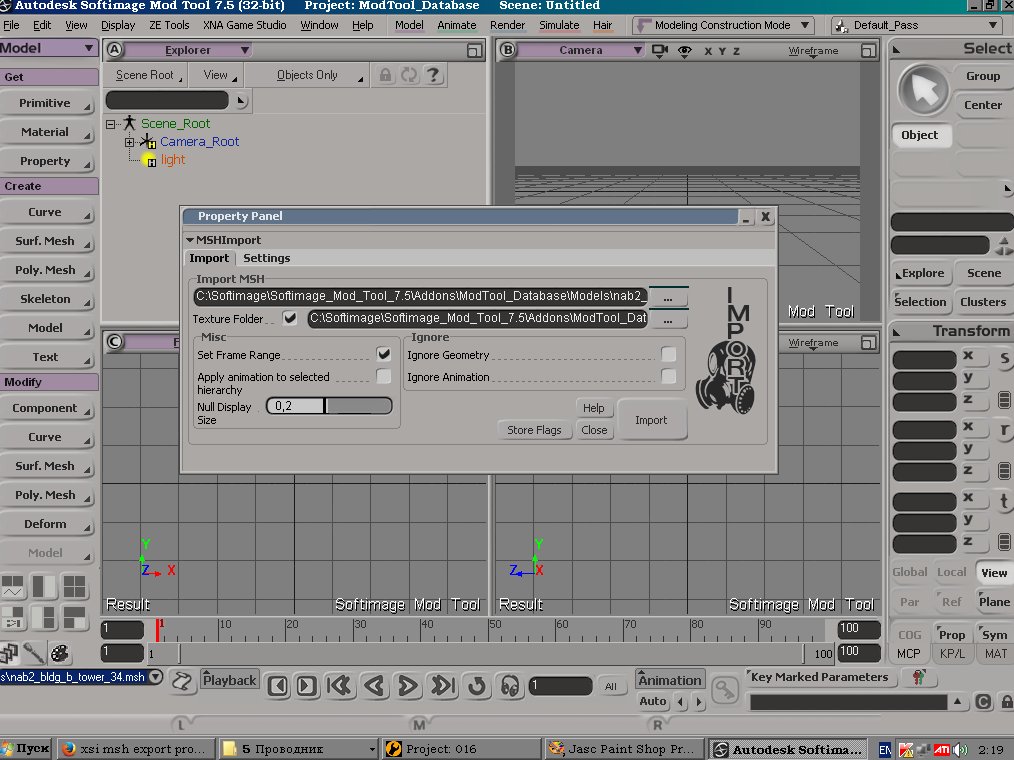1014x760 pixels.
Task: Click viewport letter A button
Action: click(x=114, y=50)
